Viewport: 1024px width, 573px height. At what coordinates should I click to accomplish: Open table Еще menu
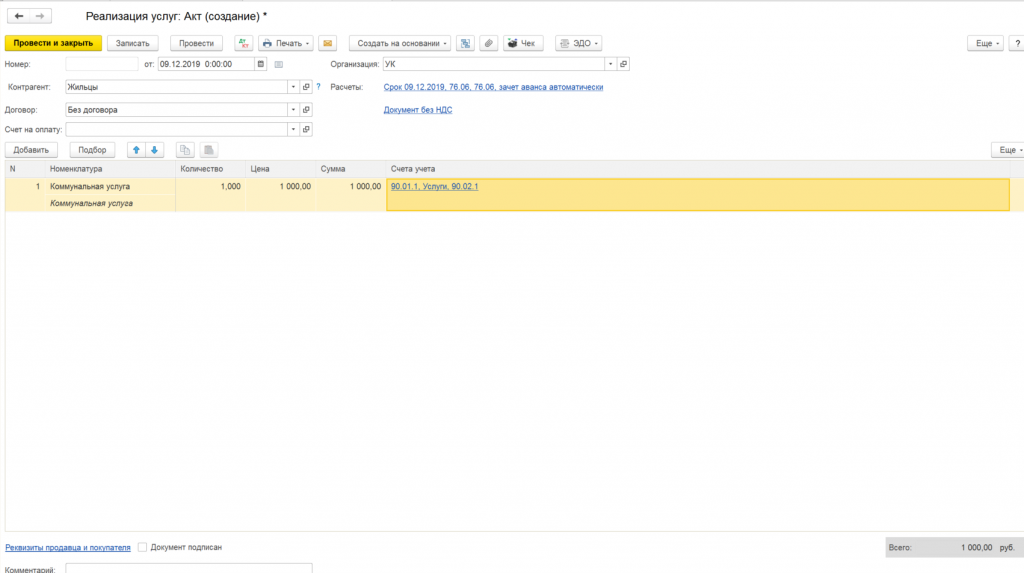click(1008, 150)
